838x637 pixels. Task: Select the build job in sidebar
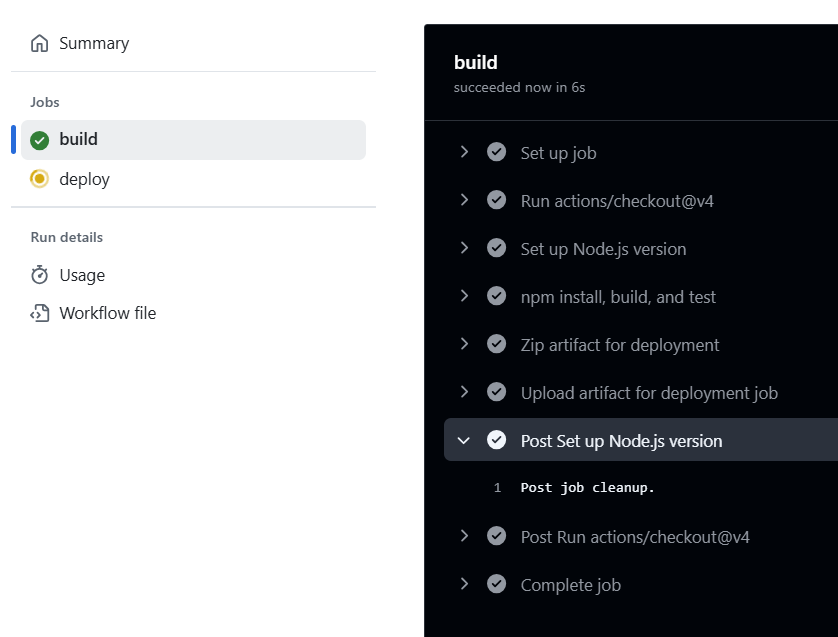point(193,140)
